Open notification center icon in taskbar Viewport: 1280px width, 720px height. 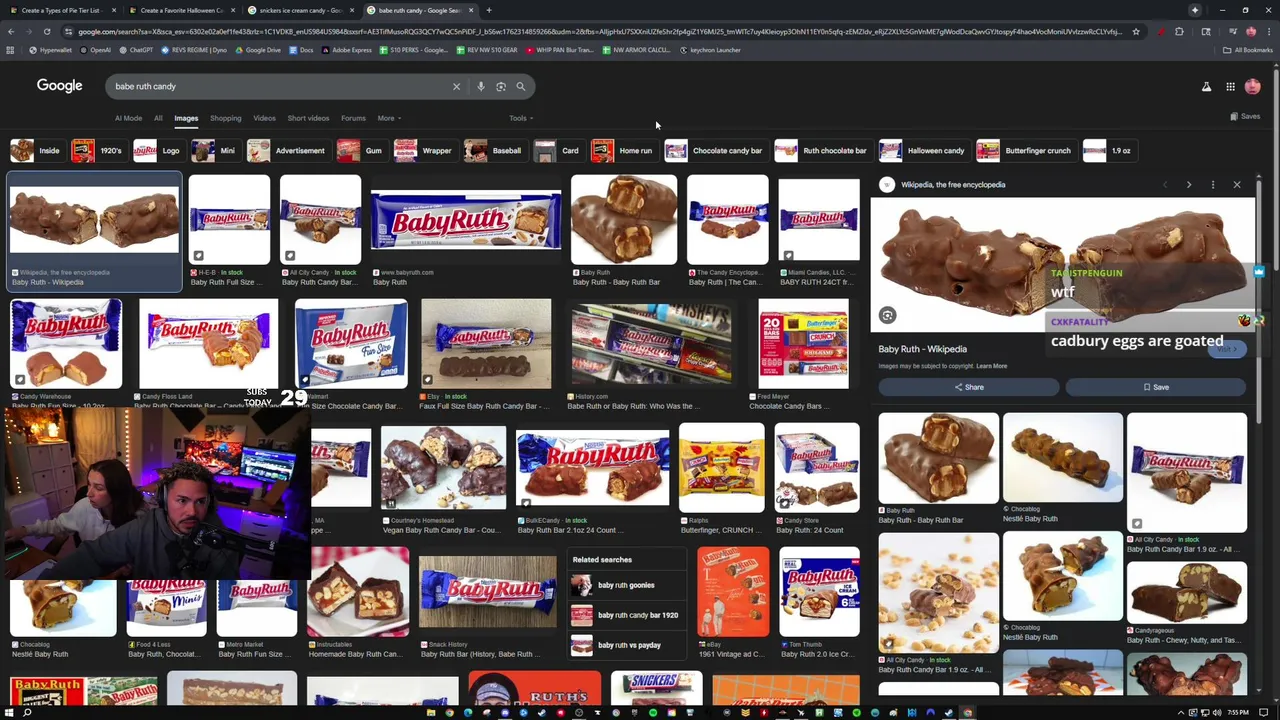1262,712
